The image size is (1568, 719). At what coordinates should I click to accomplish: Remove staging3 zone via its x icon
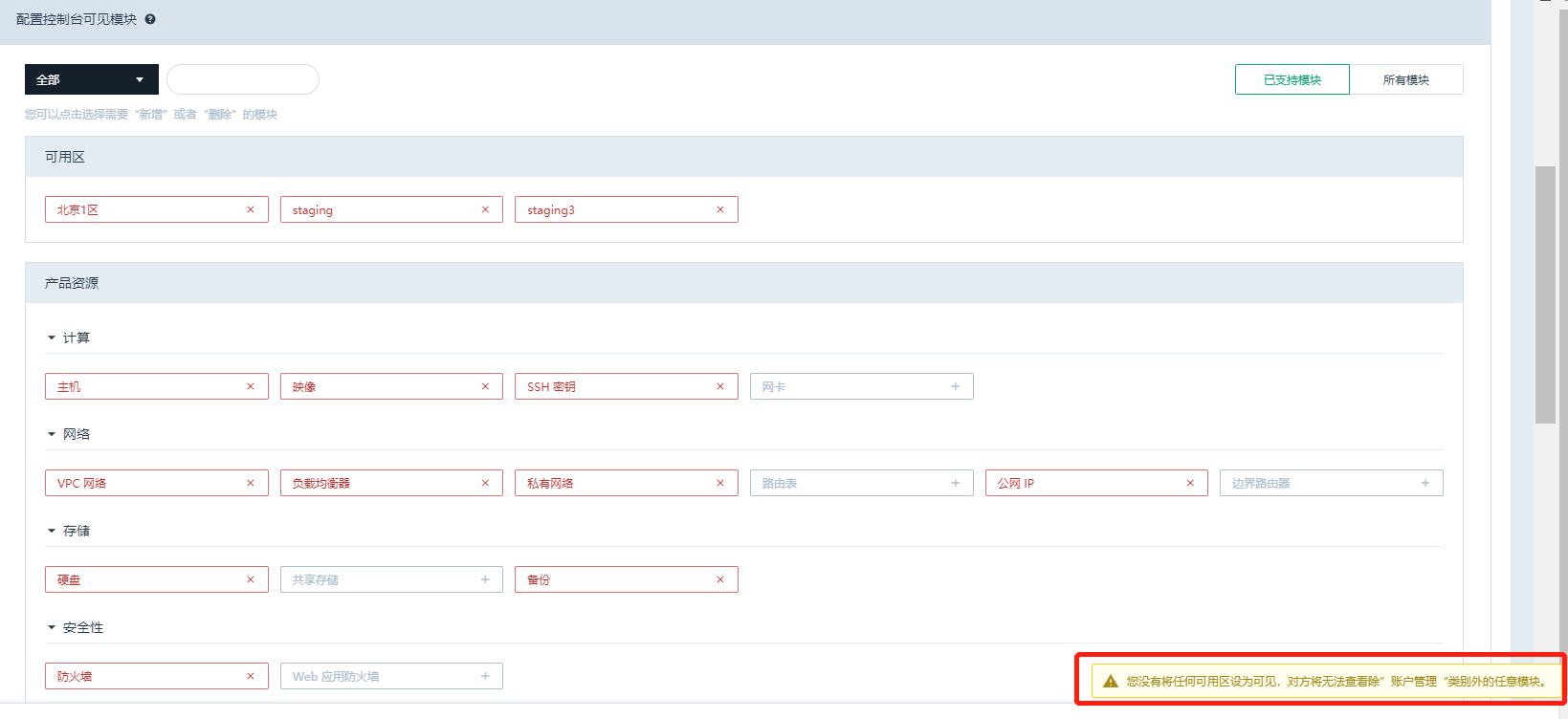(720, 209)
